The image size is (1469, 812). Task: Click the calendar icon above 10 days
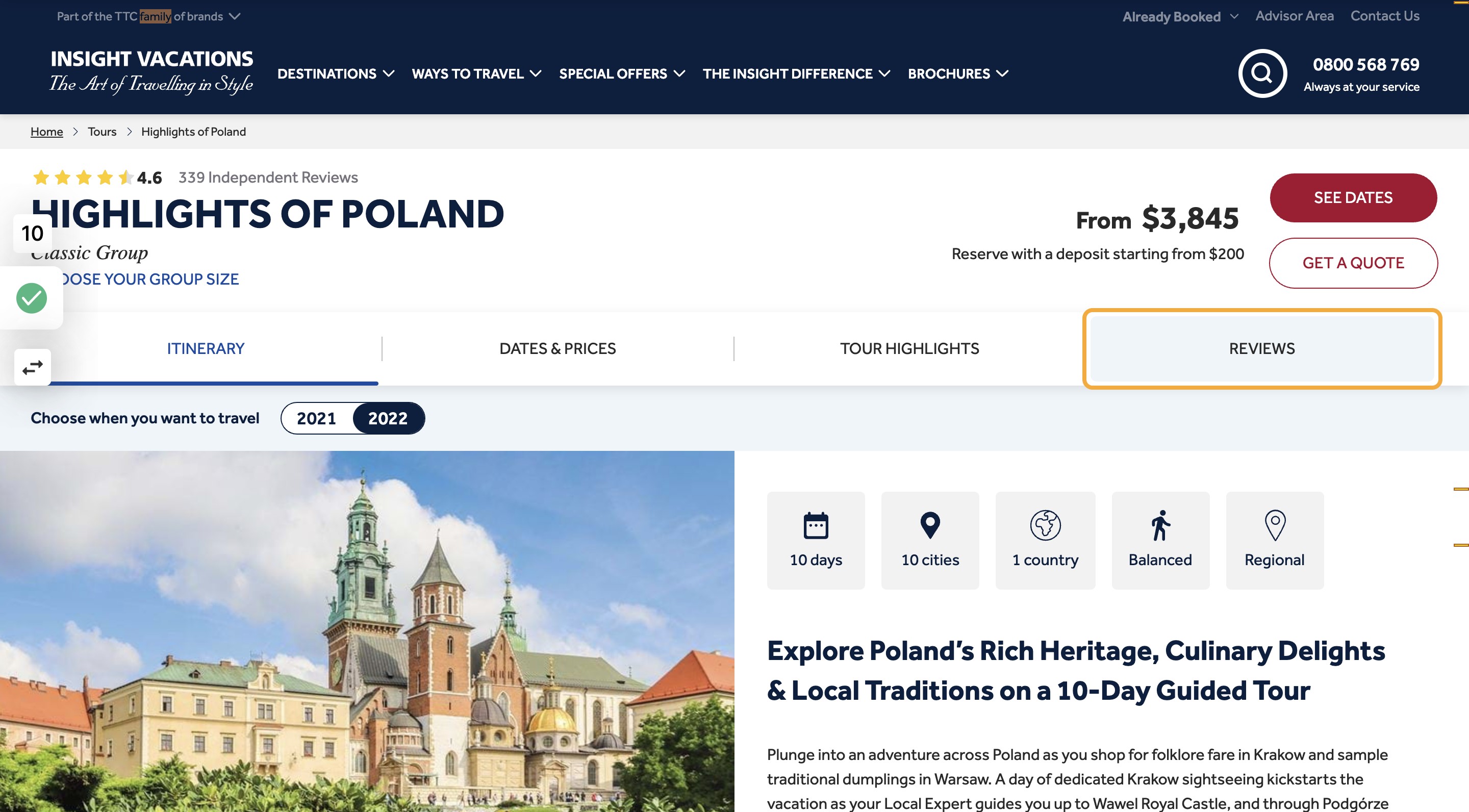[816, 525]
